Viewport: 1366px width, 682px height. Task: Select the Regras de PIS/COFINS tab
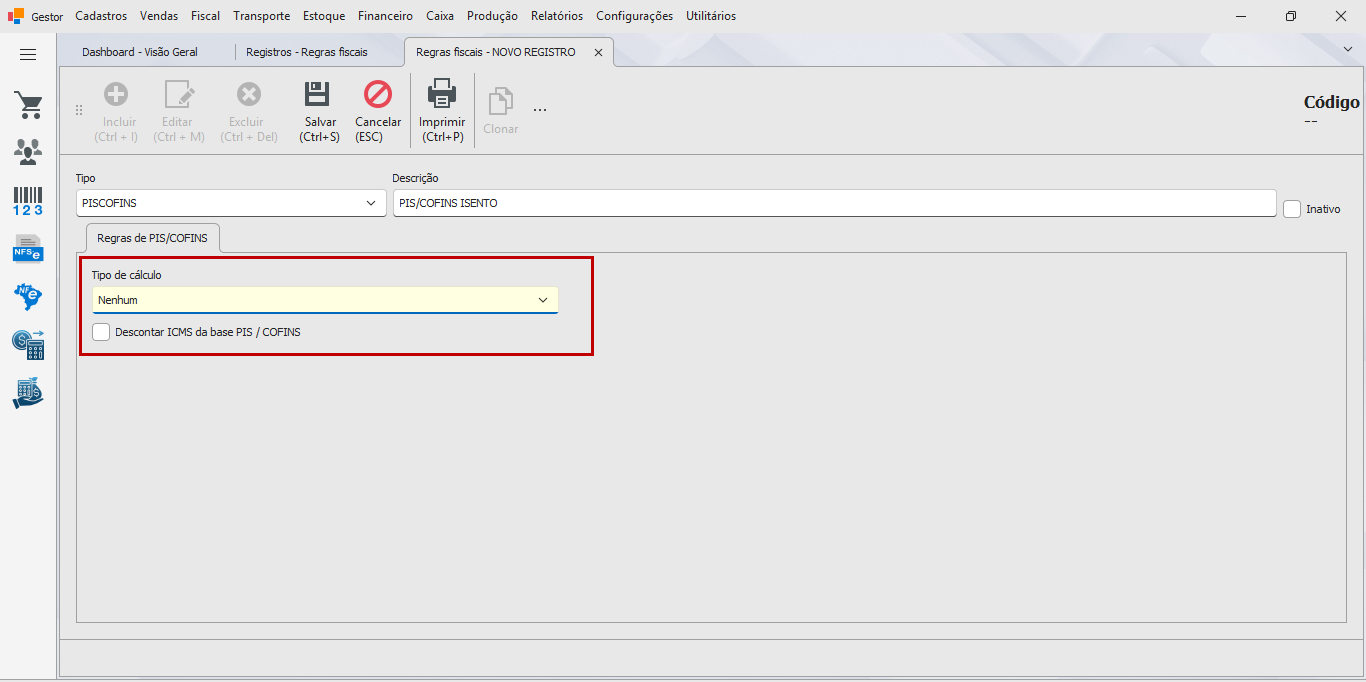152,239
